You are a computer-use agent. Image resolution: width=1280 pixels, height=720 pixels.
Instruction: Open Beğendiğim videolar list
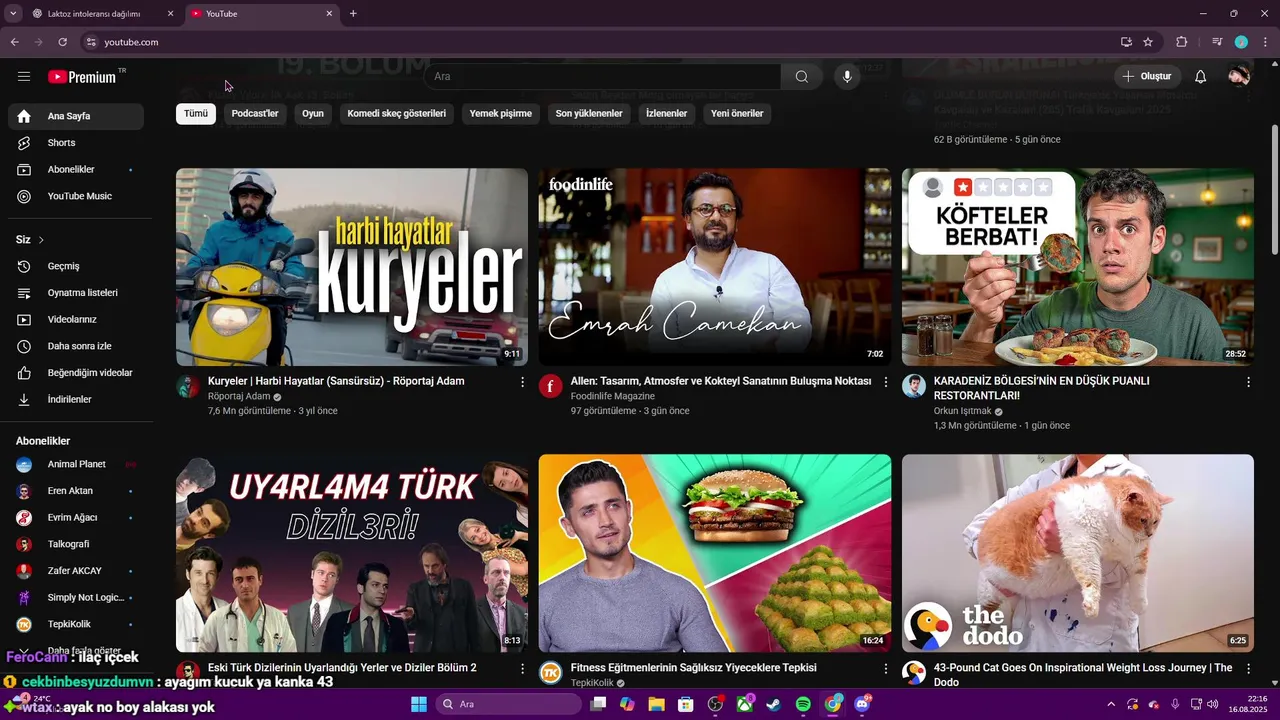pyautogui.click(x=76, y=373)
